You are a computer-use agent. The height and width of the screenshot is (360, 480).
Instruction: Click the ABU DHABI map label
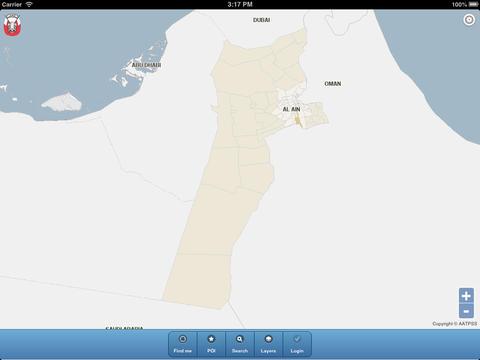146,65
